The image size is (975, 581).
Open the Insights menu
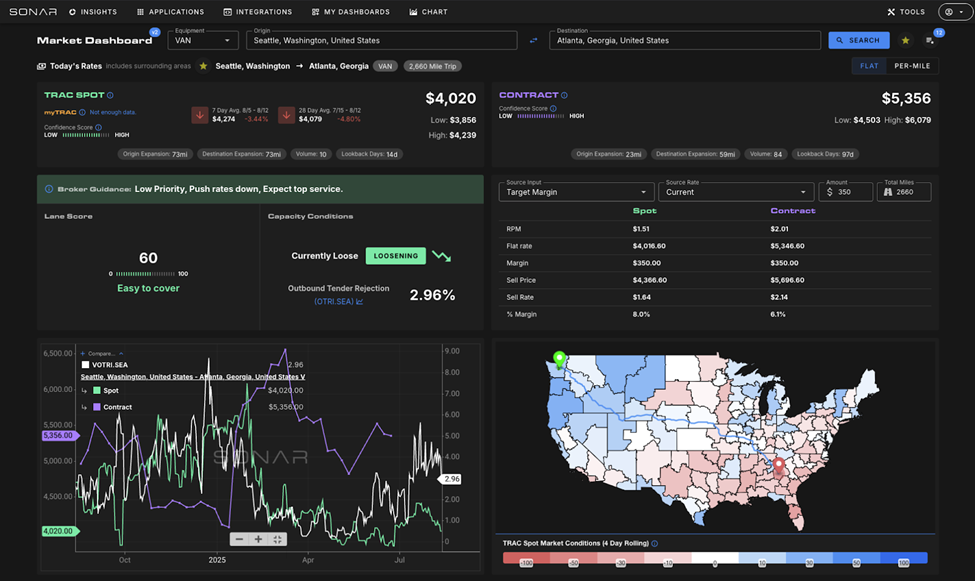(93, 12)
